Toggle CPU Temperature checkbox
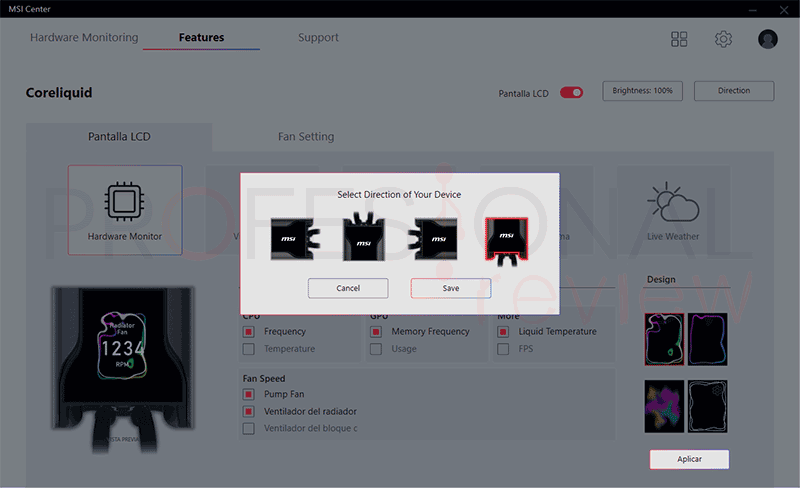The image size is (800, 488). pos(248,349)
